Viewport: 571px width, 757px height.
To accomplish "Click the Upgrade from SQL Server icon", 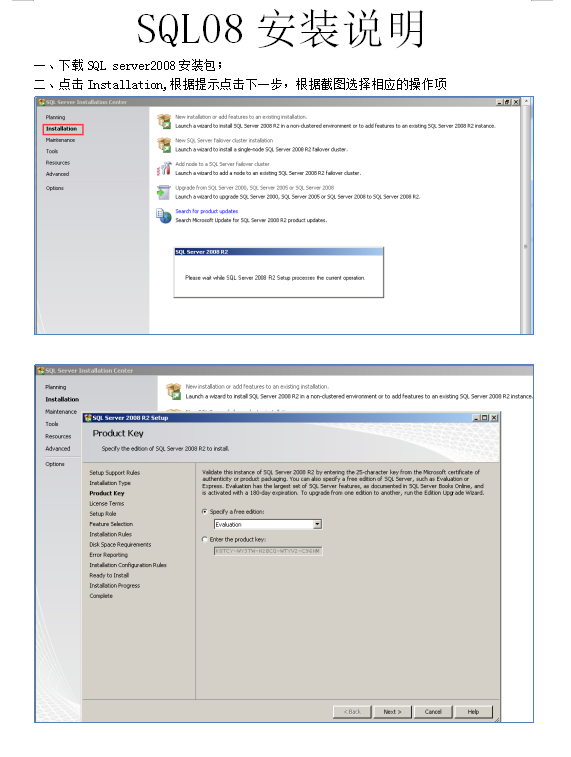I will click(x=164, y=192).
